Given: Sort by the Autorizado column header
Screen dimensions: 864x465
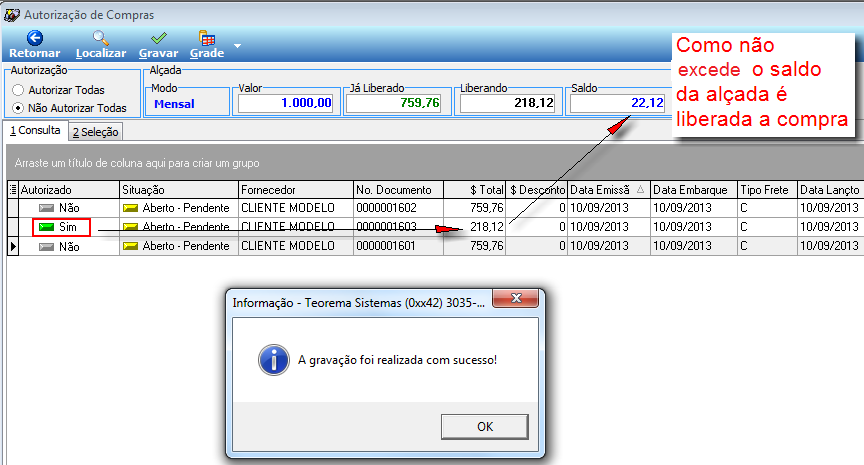Looking at the screenshot, I should [x=69, y=190].
